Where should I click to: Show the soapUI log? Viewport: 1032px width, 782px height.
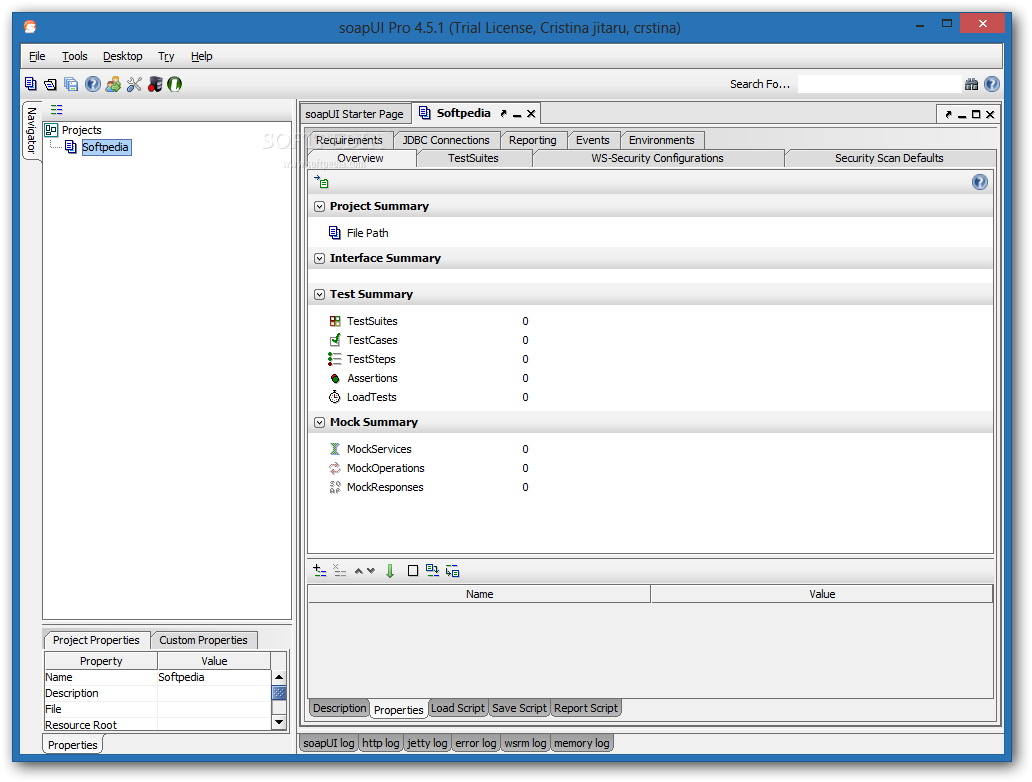point(328,743)
